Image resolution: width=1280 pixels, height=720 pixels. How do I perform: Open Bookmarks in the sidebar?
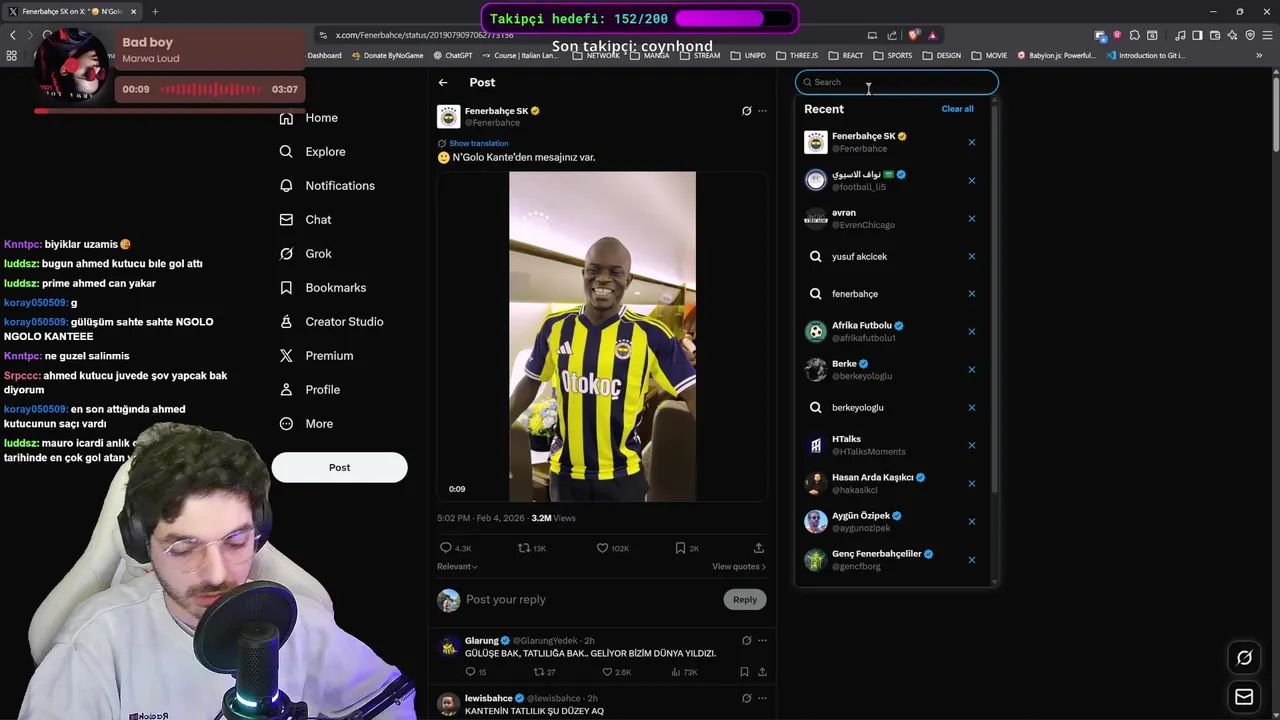pos(322,288)
